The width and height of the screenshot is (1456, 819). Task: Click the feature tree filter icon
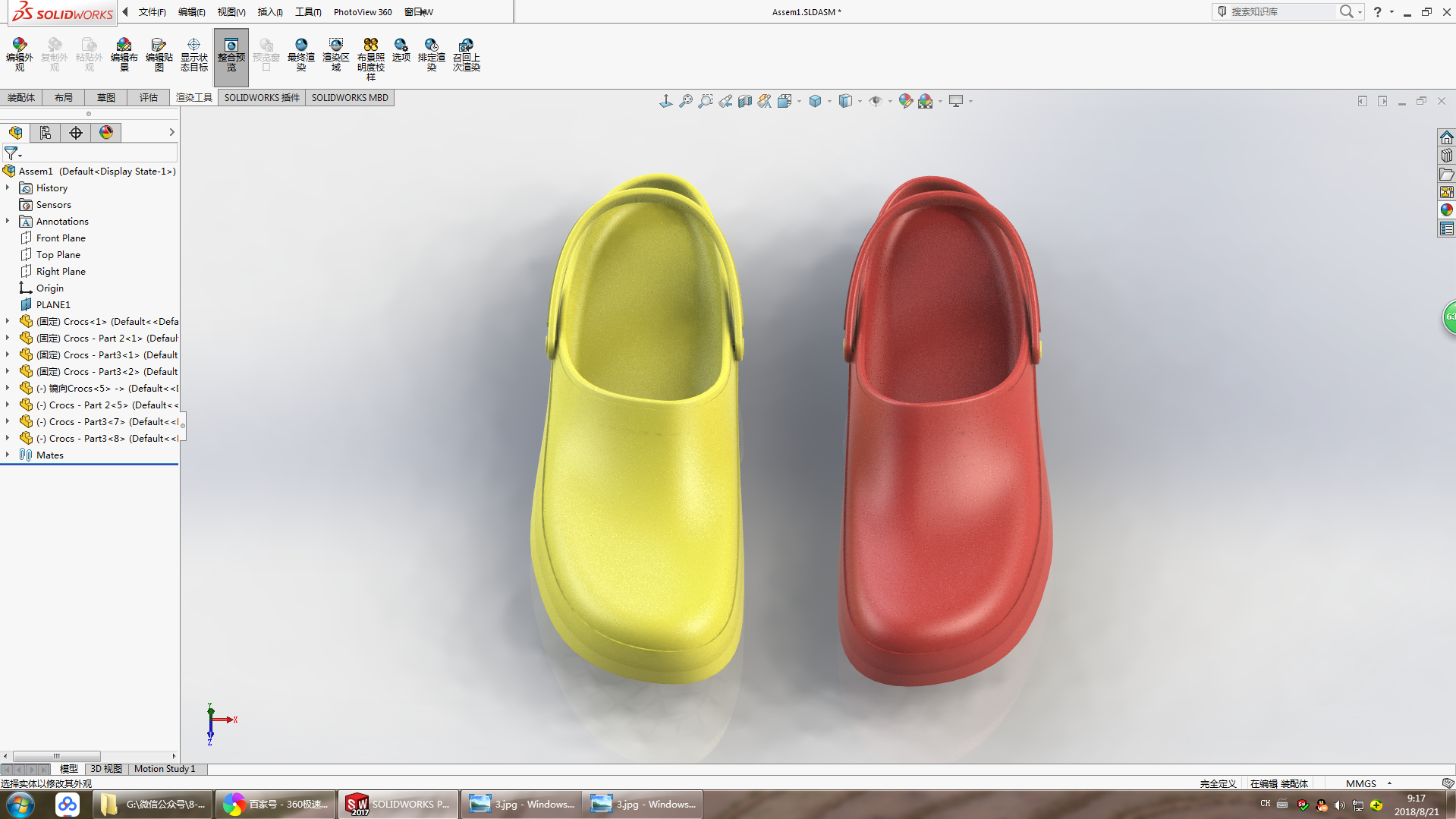point(12,153)
